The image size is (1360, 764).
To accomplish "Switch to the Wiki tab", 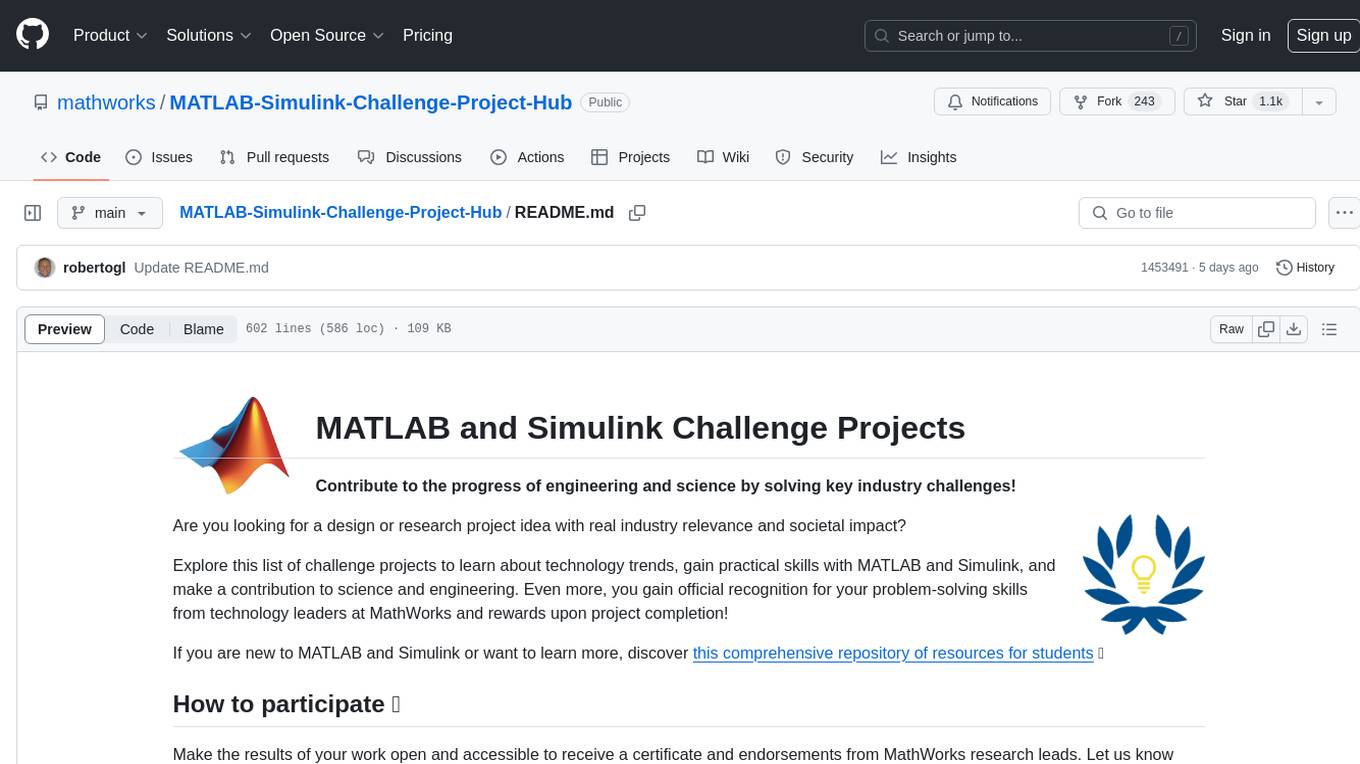I will pyautogui.click(x=723, y=157).
